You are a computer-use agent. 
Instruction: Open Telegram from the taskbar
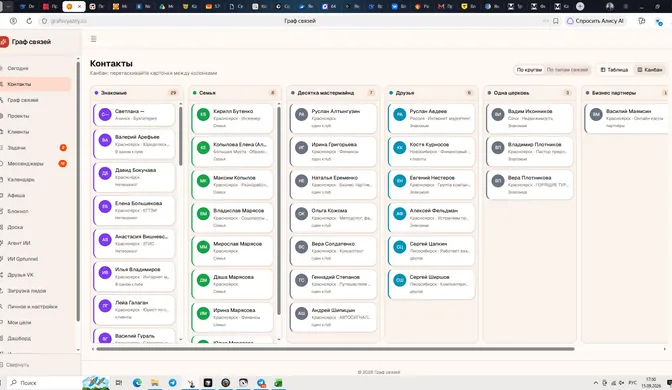point(172,383)
